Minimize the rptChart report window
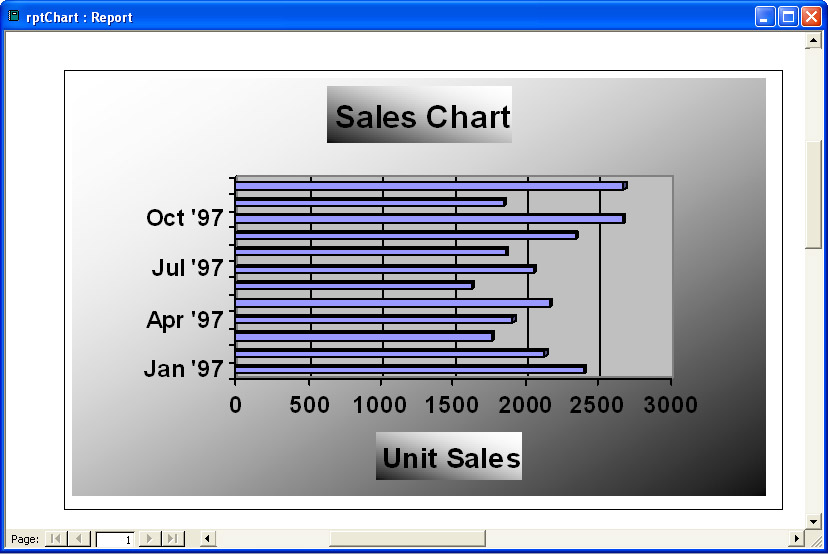This screenshot has height=554, width=828. tap(765, 16)
